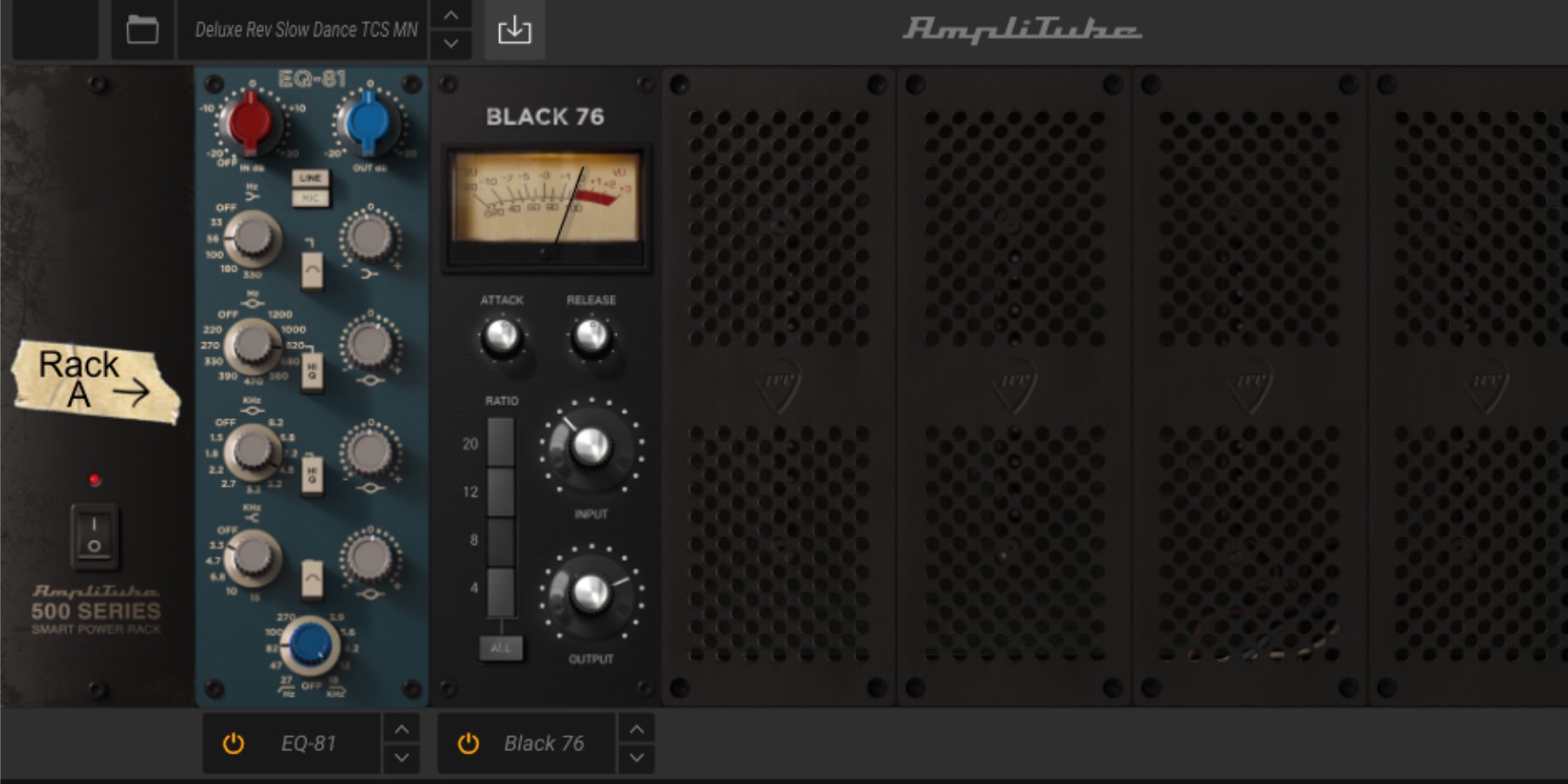Click the Black 76 INPUT knob

coord(591,447)
